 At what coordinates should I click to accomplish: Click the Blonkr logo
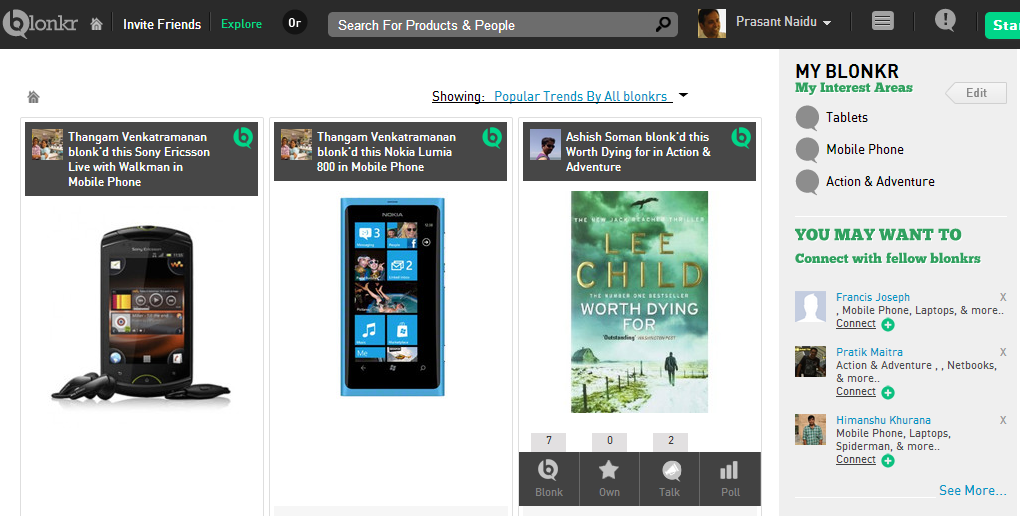[40, 24]
